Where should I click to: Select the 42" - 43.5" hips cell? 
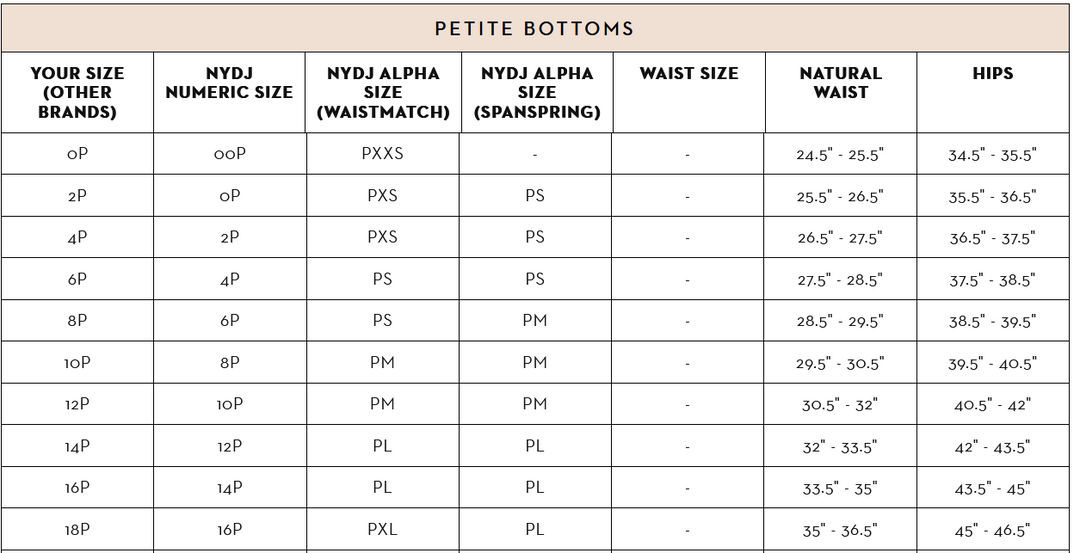tap(992, 447)
